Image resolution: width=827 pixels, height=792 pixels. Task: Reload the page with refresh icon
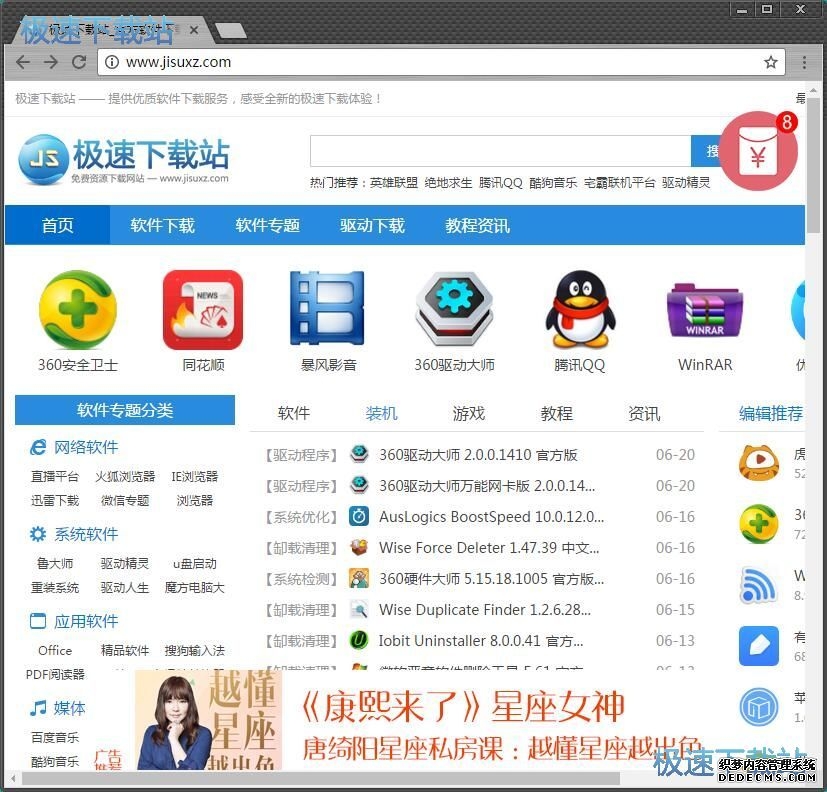pyautogui.click(x=79, y=62)
